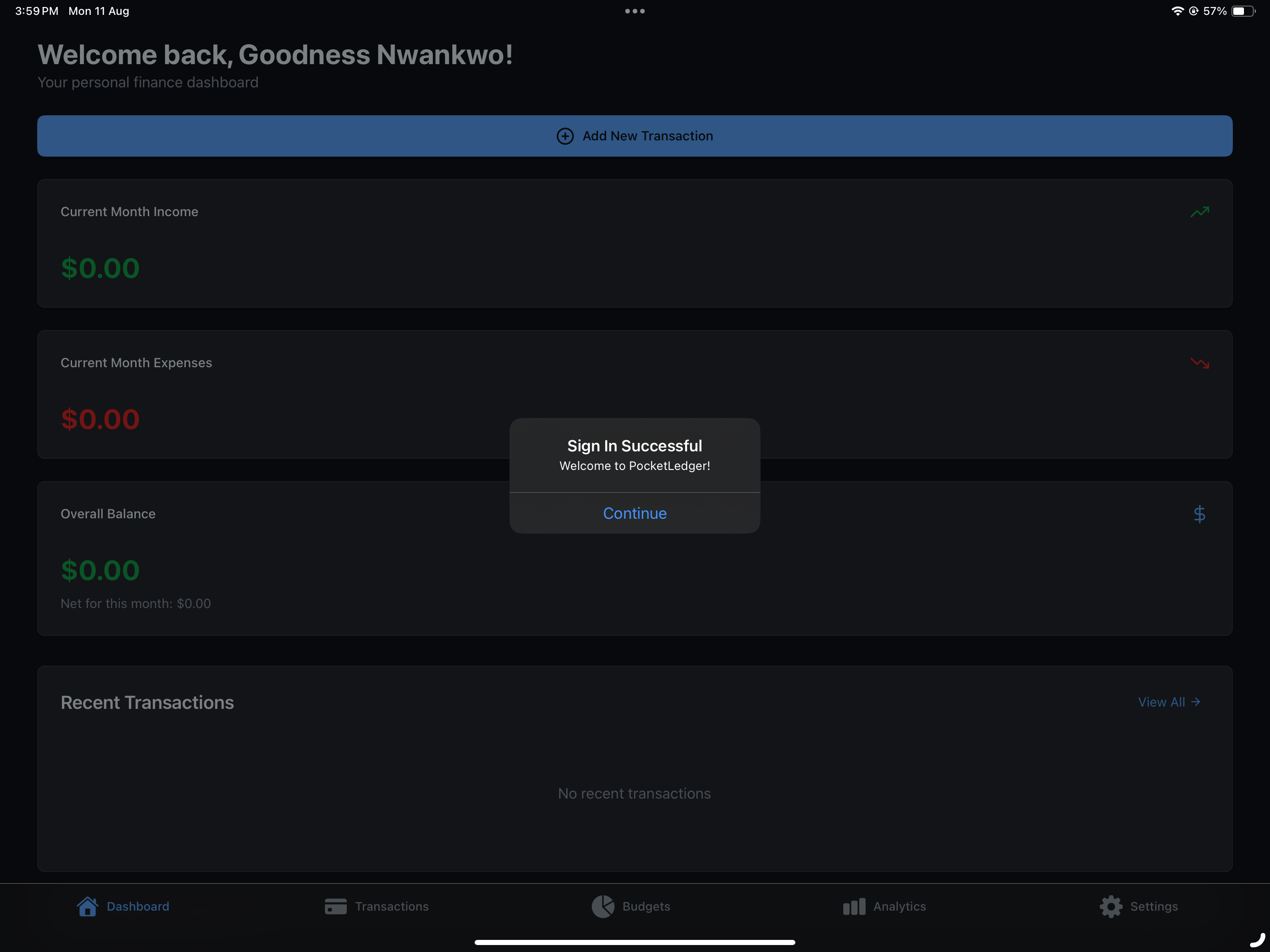This screenshot has width=1270, height=952.
Task: Click the card Transactions icon
Action: (335, 906)
